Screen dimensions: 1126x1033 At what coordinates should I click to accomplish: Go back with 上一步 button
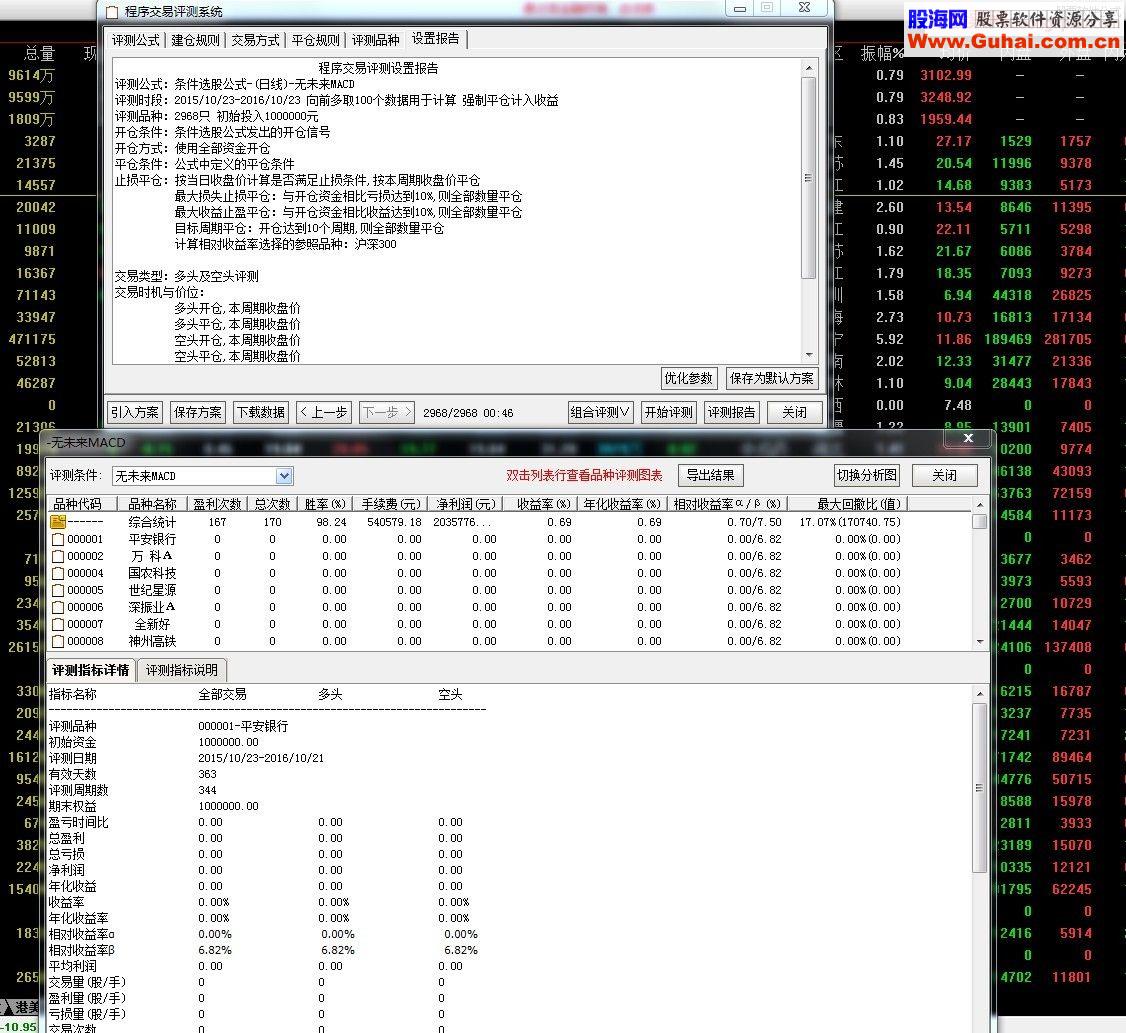point(324,412)
